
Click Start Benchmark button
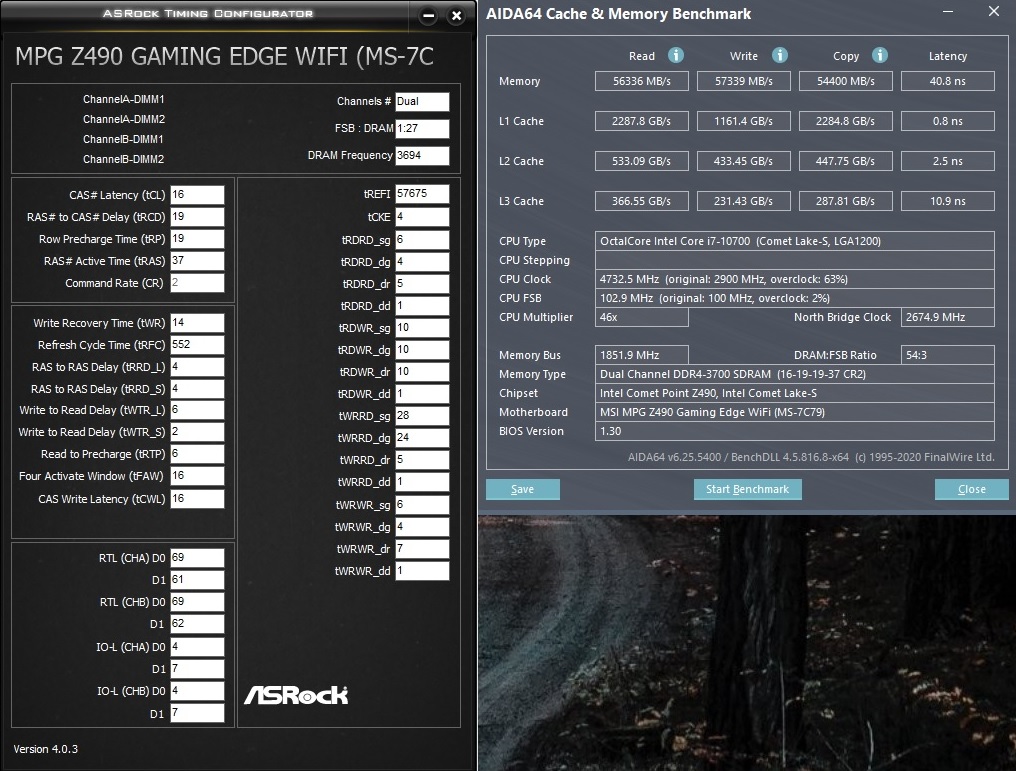pos(748,489)
